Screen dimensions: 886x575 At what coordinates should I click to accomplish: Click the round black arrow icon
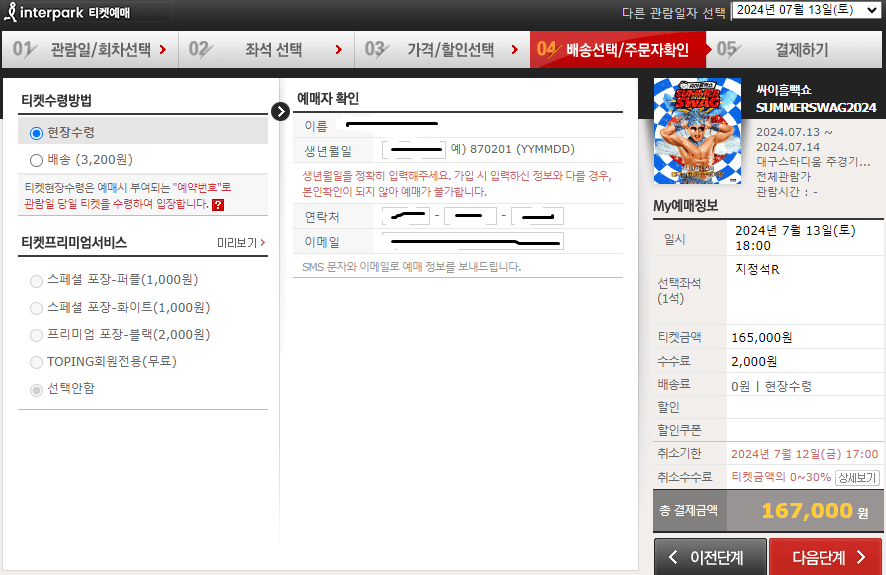click(280, 112)
